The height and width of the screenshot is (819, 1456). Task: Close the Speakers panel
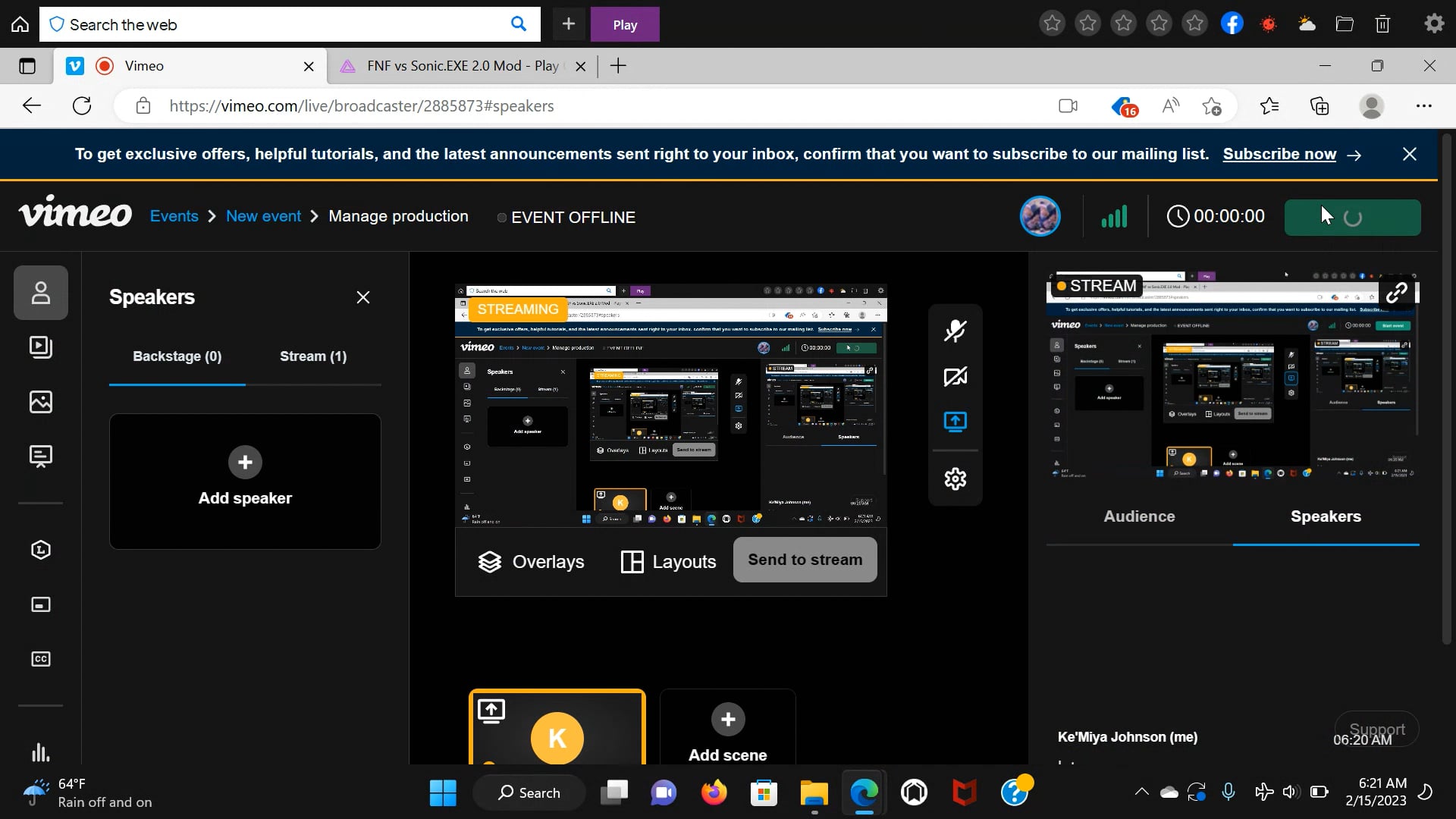[x=363, y=297]
